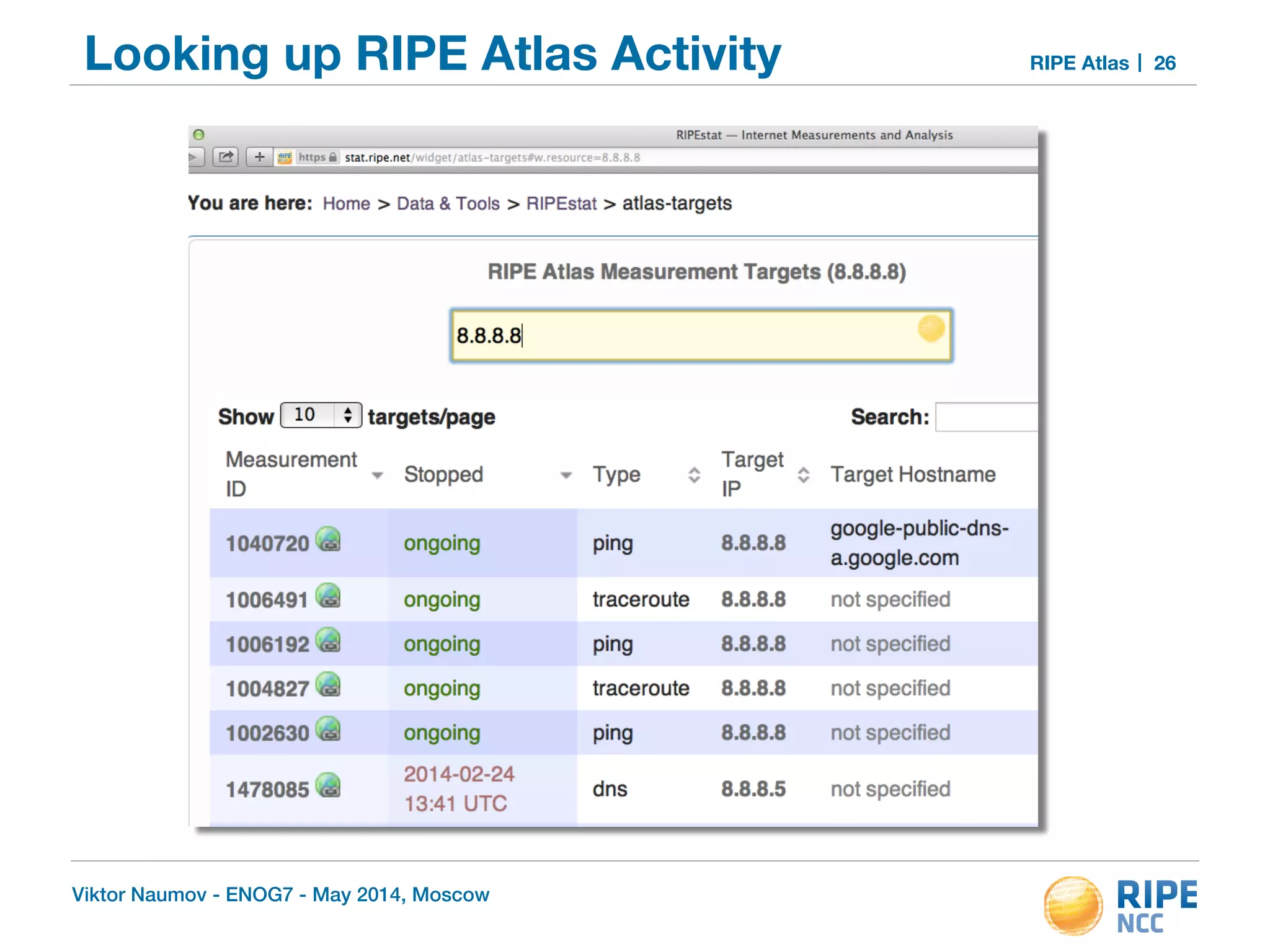
Task: Click measurement ID 1006491
Action: [x=267, y=601]
